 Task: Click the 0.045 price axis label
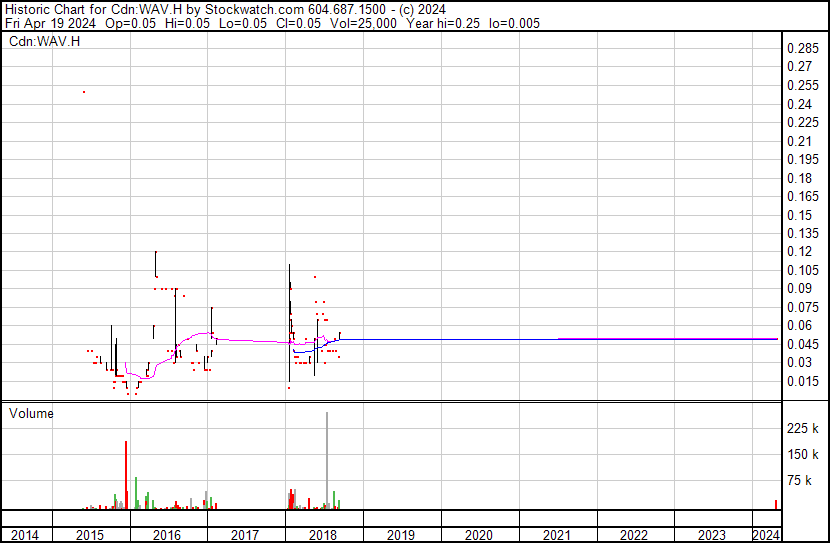(x=803, y=344)
